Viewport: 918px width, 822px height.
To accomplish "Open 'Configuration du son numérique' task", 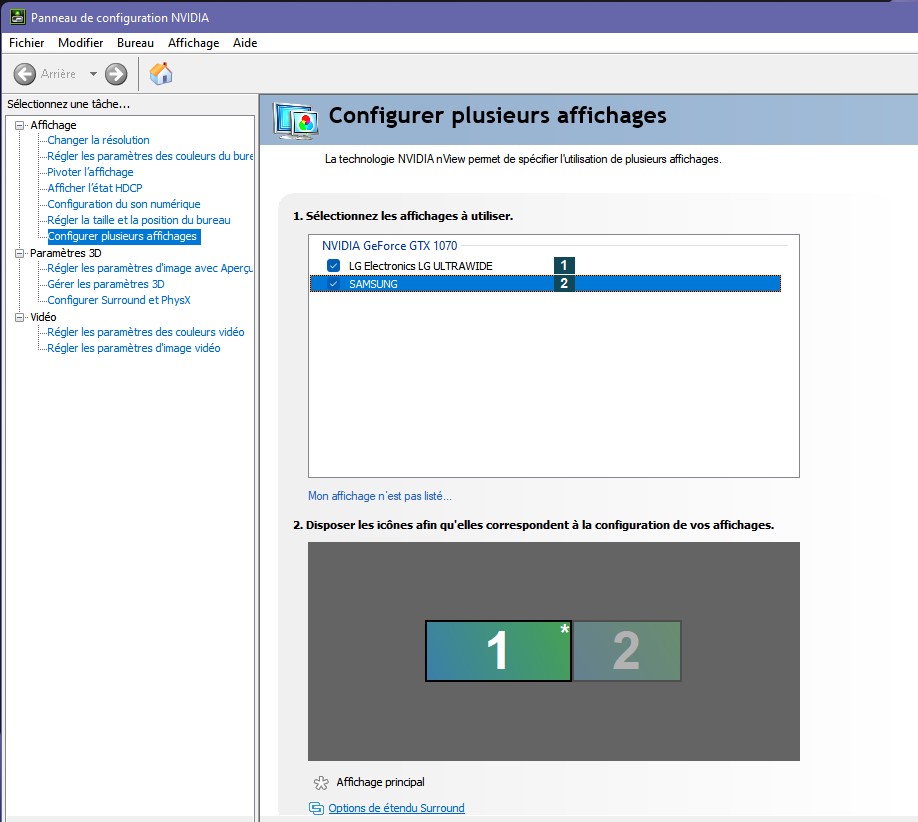I will click(124, 204).
